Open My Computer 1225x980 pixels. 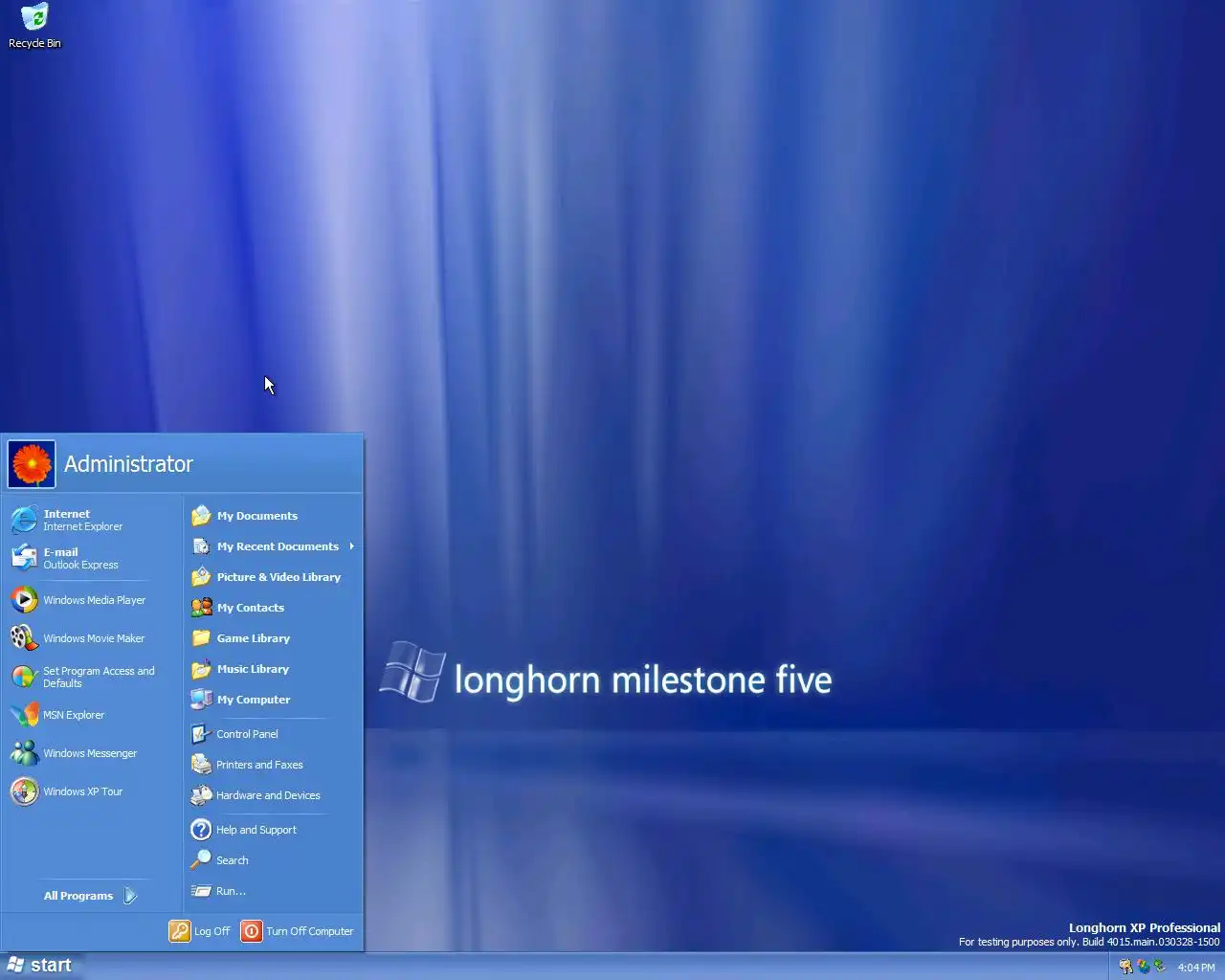(x=273, y=700)
